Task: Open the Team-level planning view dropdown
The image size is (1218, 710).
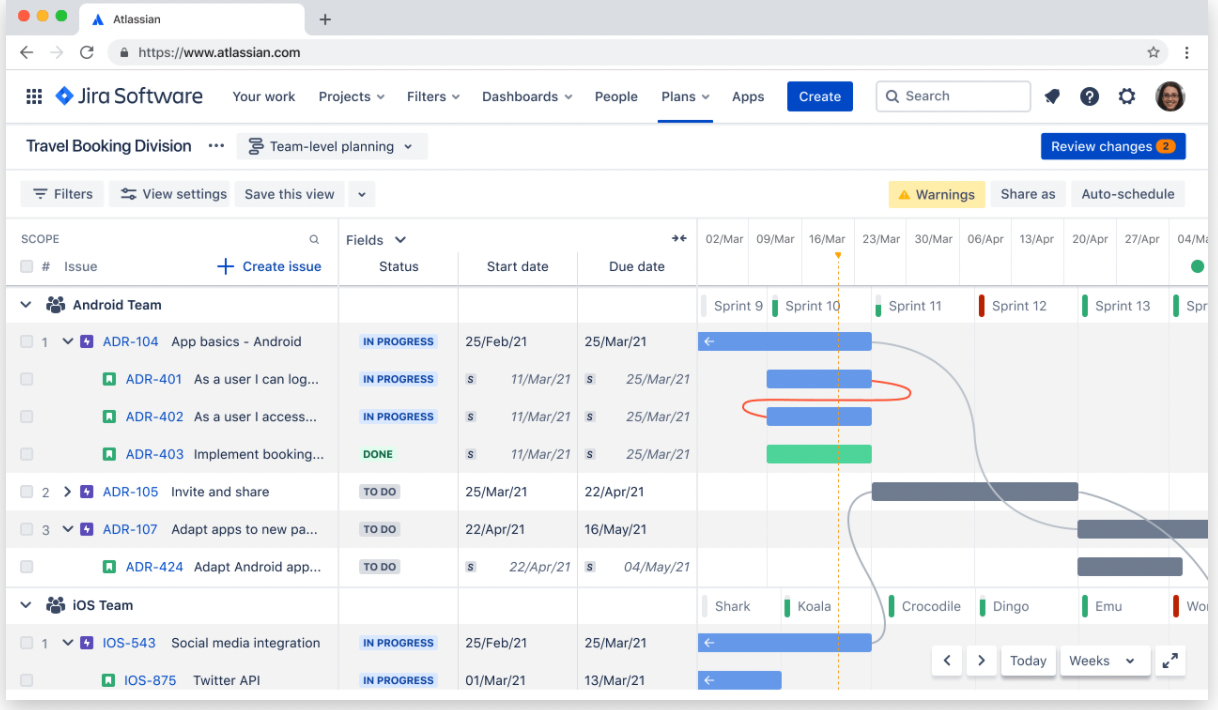Action: pos(332,146)
